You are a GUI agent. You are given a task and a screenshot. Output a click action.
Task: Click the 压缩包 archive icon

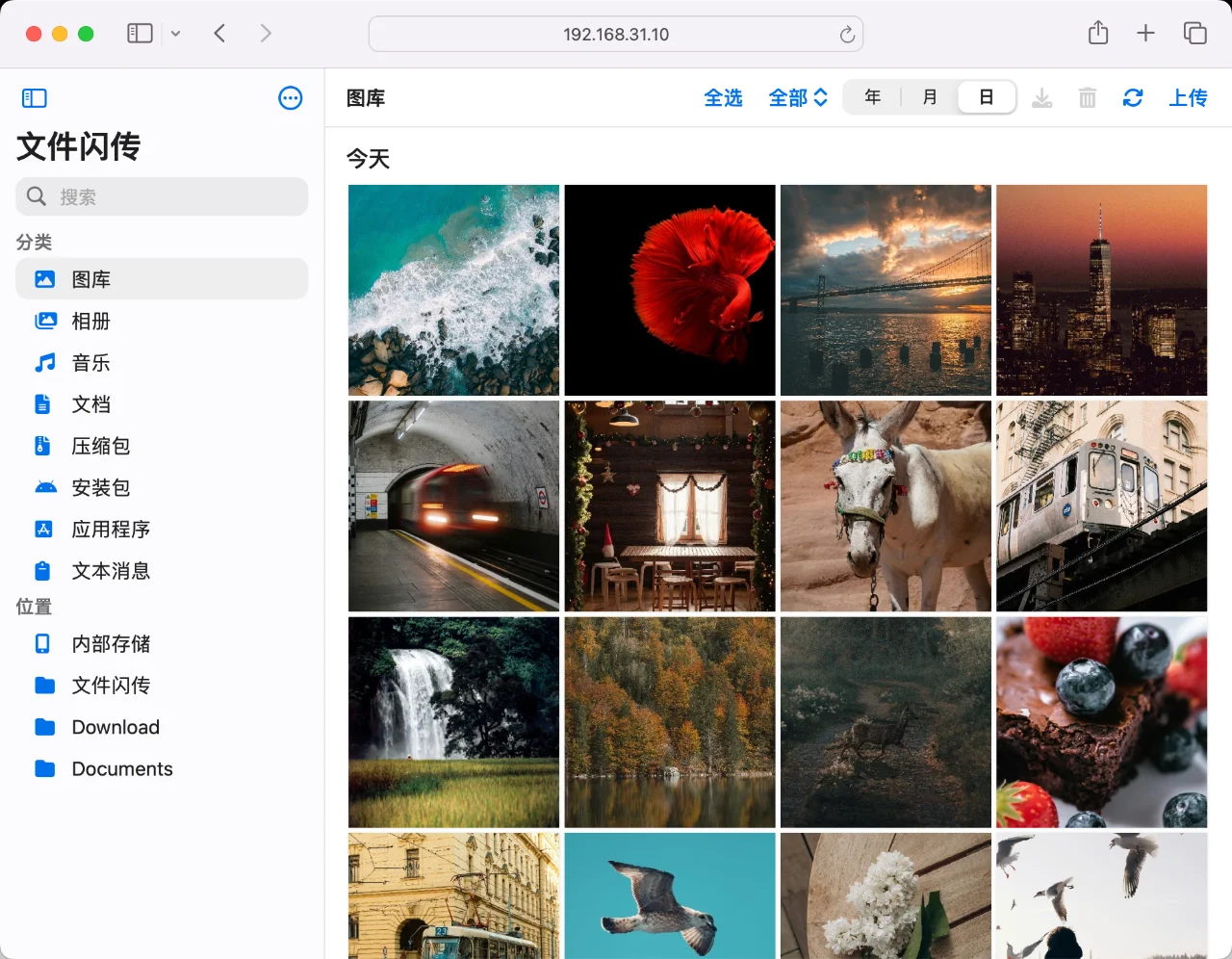point(43,446)
